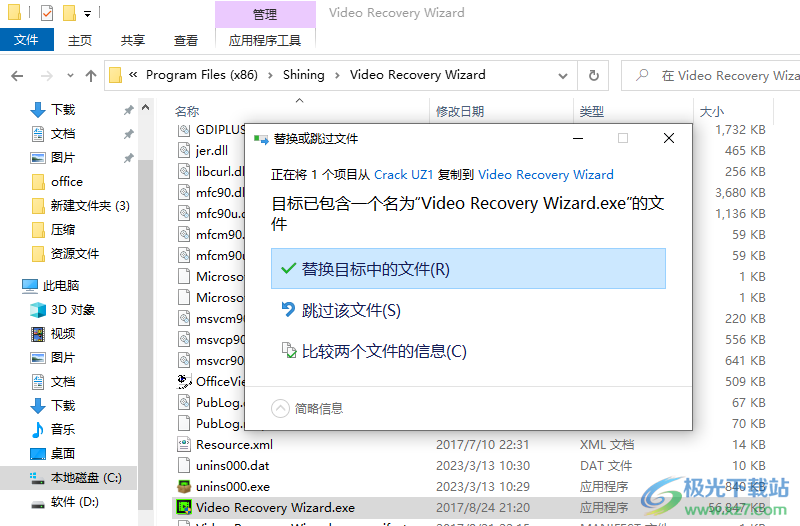
Task: Switch to the 查看 (View) tab
Action: pyautogui.click(x=186, y=40)
